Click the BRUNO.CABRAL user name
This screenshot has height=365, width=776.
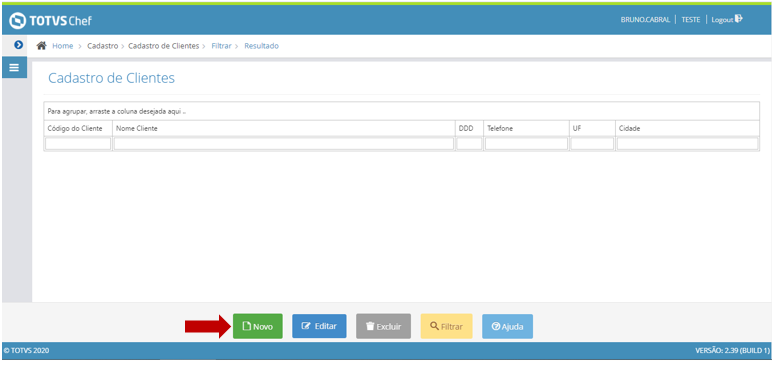tap(645, 20)
